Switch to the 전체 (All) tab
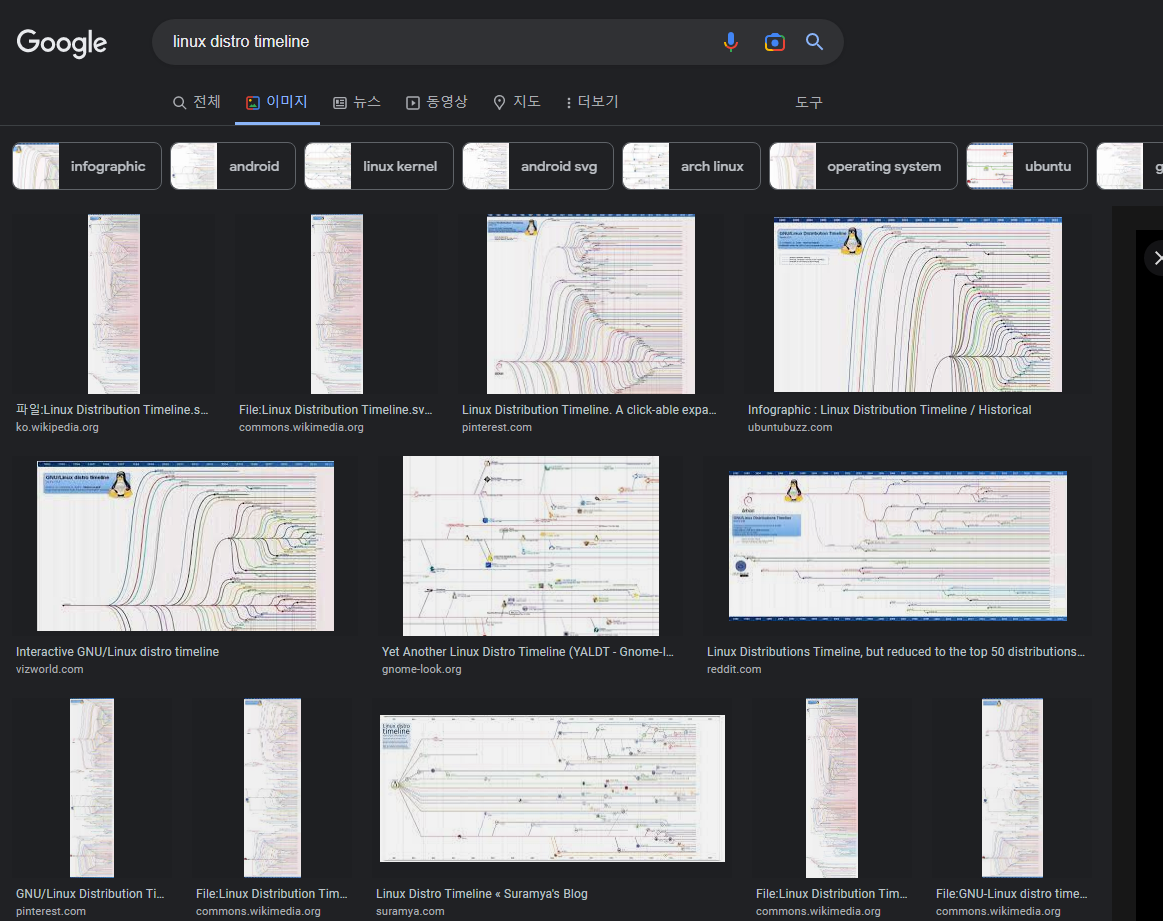 pos(197,102)
